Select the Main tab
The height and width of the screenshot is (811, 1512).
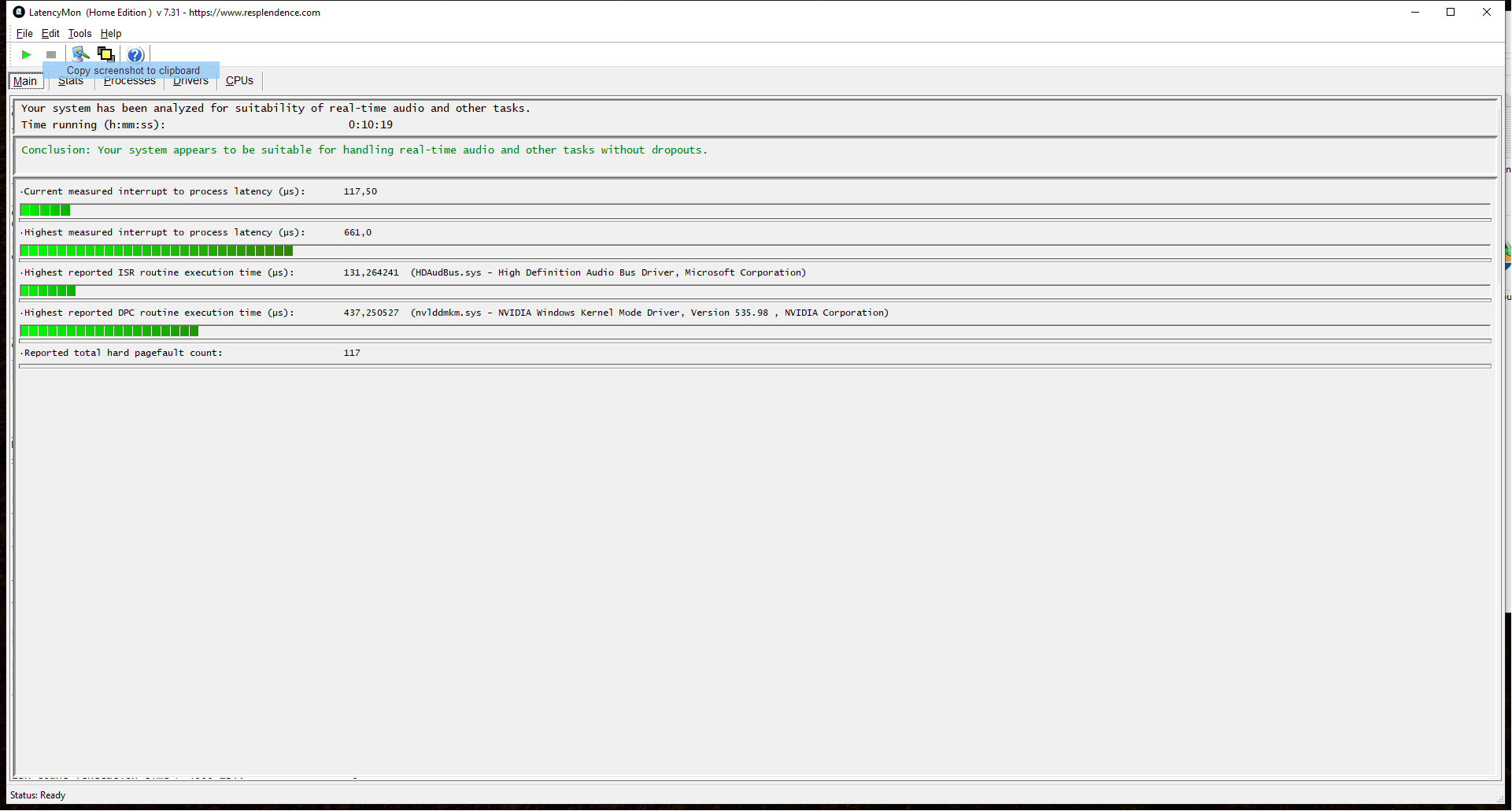point(25,81)
